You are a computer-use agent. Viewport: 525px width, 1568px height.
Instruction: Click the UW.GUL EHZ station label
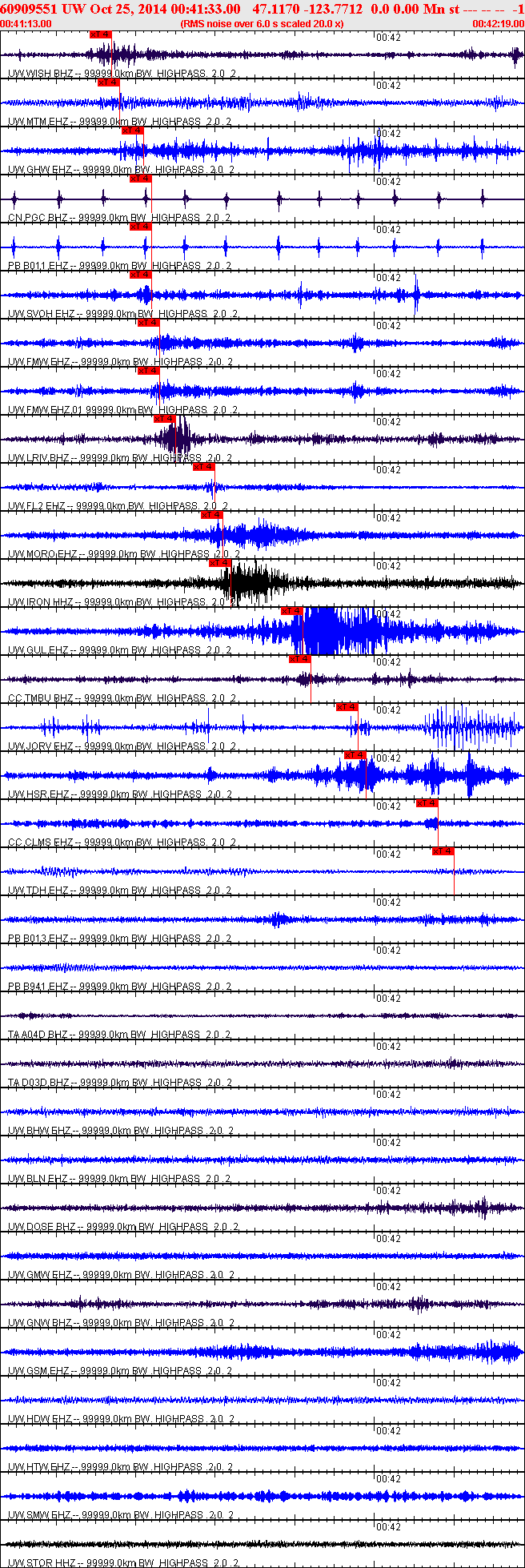tap(120, 650)
